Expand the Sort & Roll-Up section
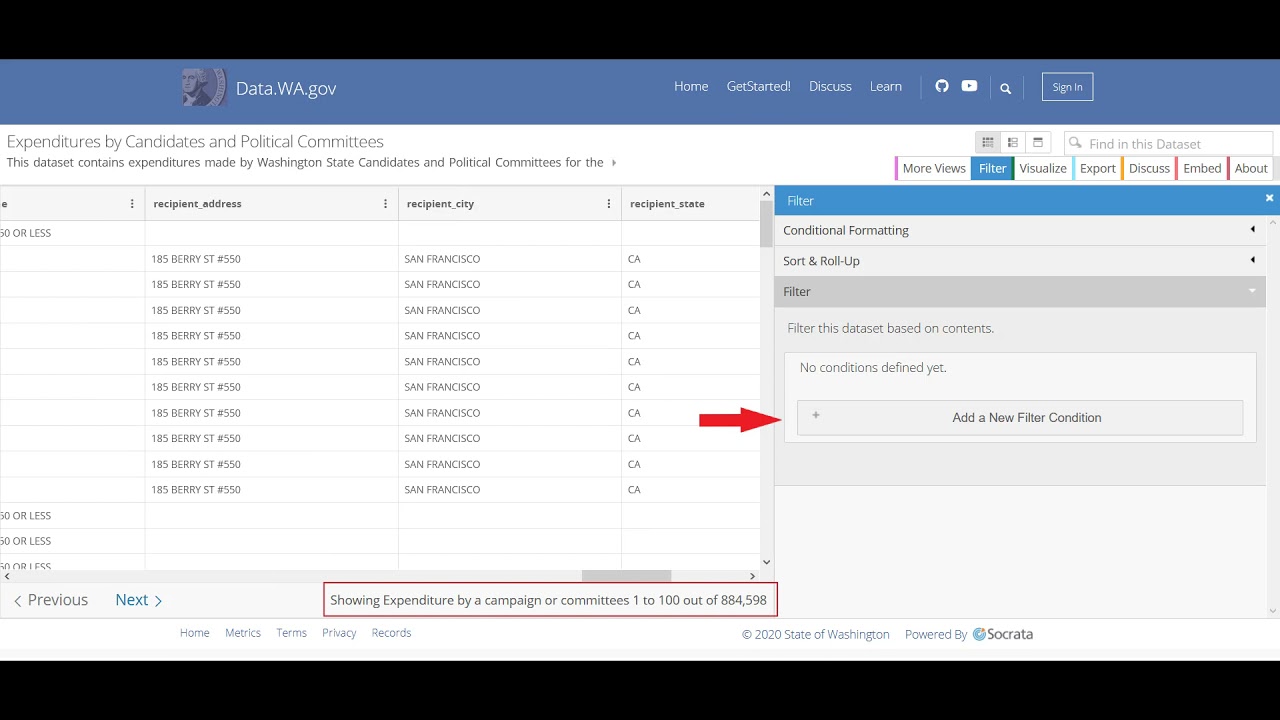The image size is (1280, 720). tap(1020, 261)
